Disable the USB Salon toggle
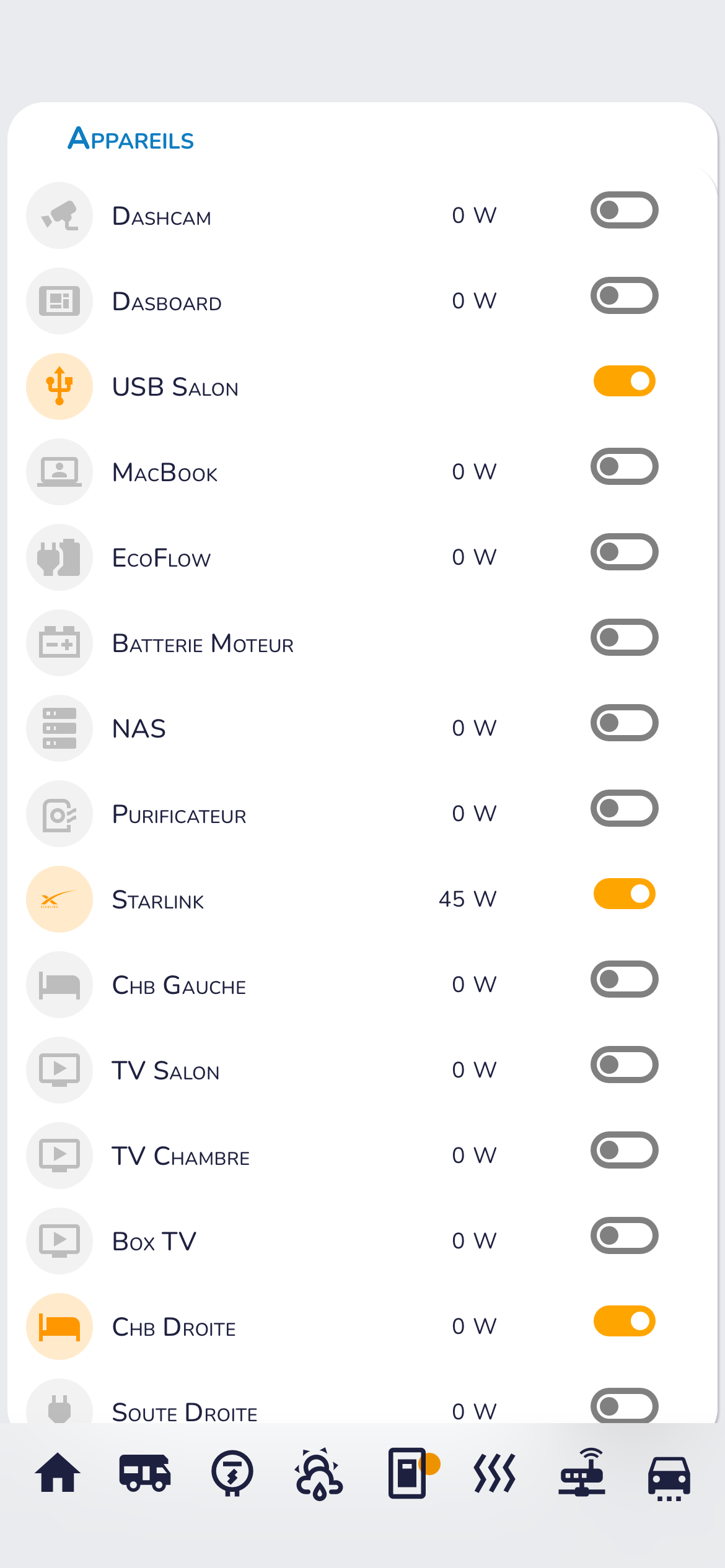 point(624,381)
